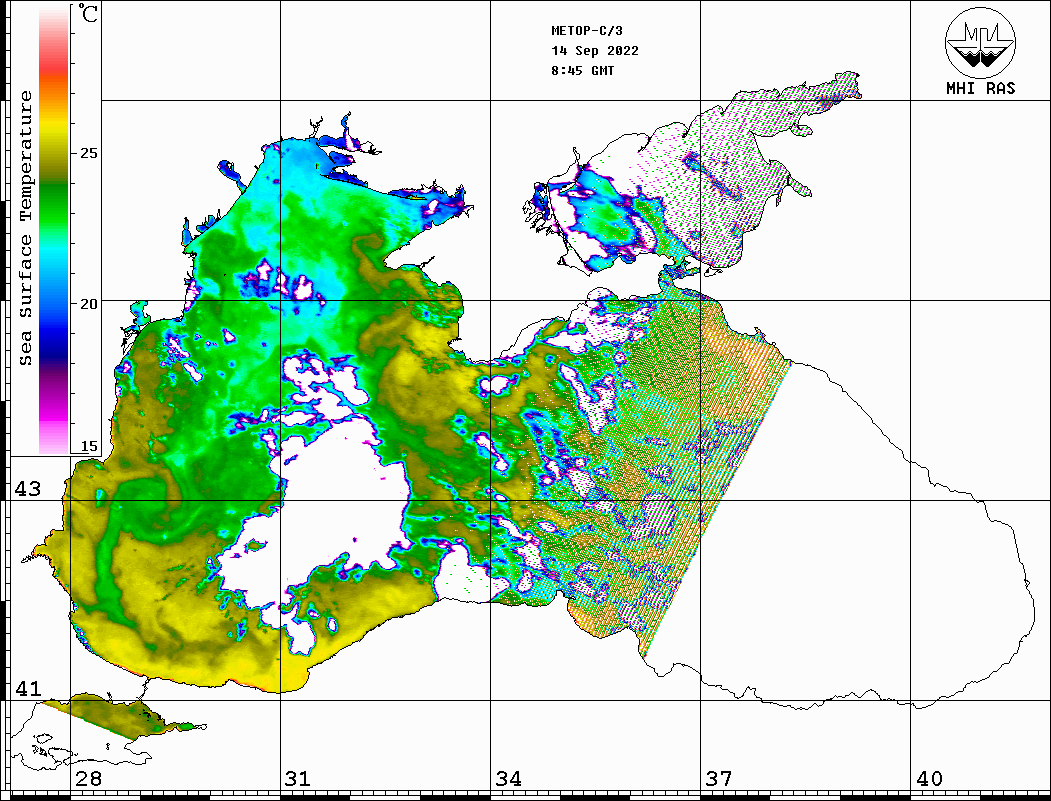Click the time '8:45 GMT' text
This screenshot has width=1051, height=801.
pyautogui.click(x=583, y=71)
